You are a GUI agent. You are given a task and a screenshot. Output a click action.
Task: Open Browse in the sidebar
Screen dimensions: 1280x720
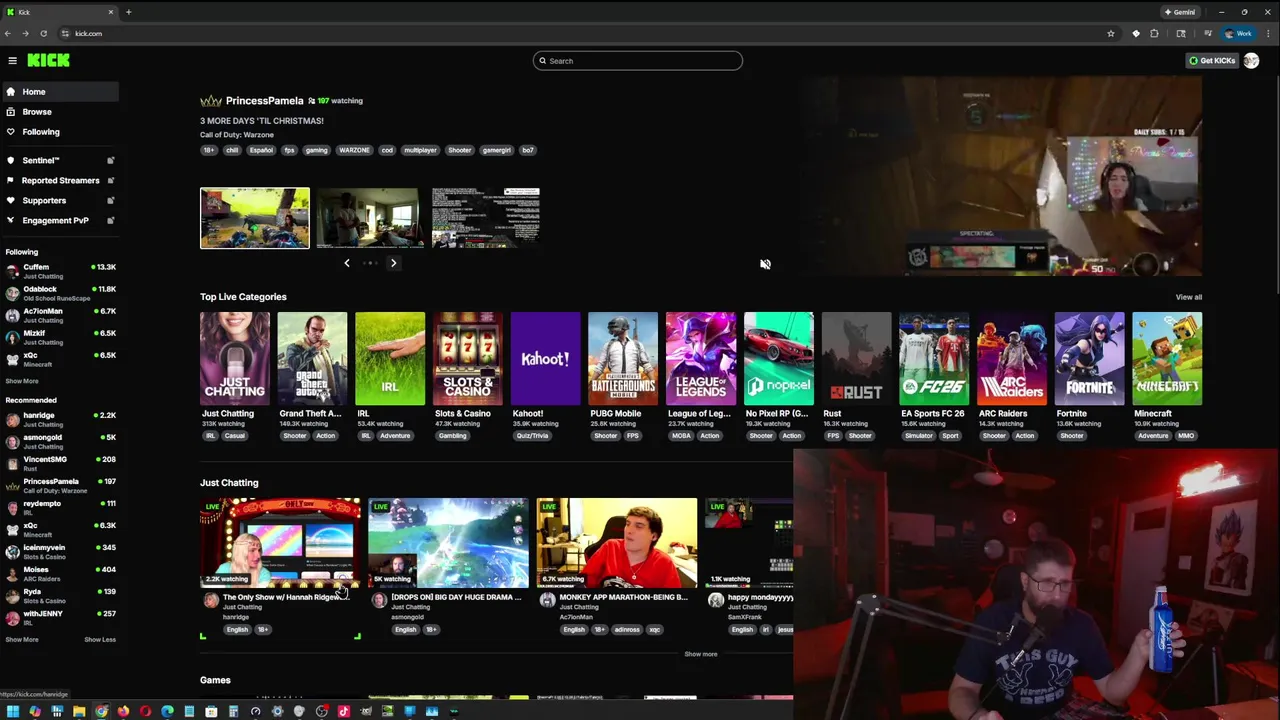[x=60, y=112]
